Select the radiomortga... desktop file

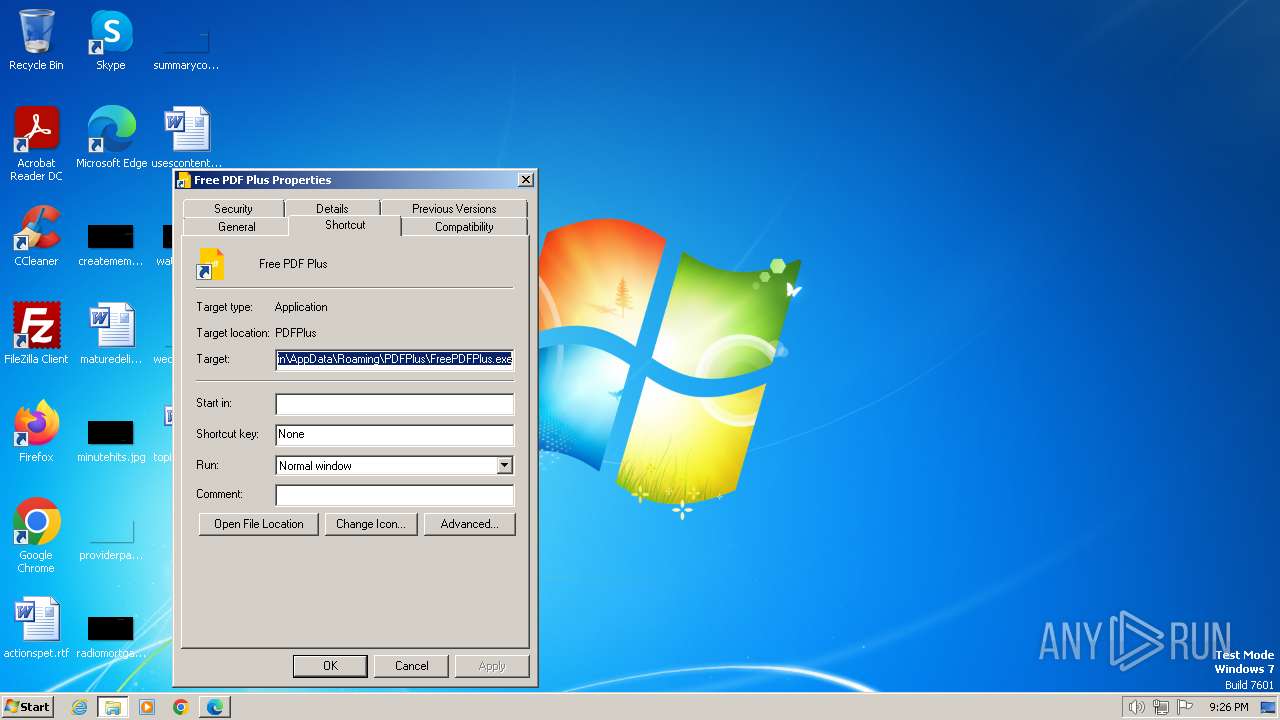click(111, 636)
